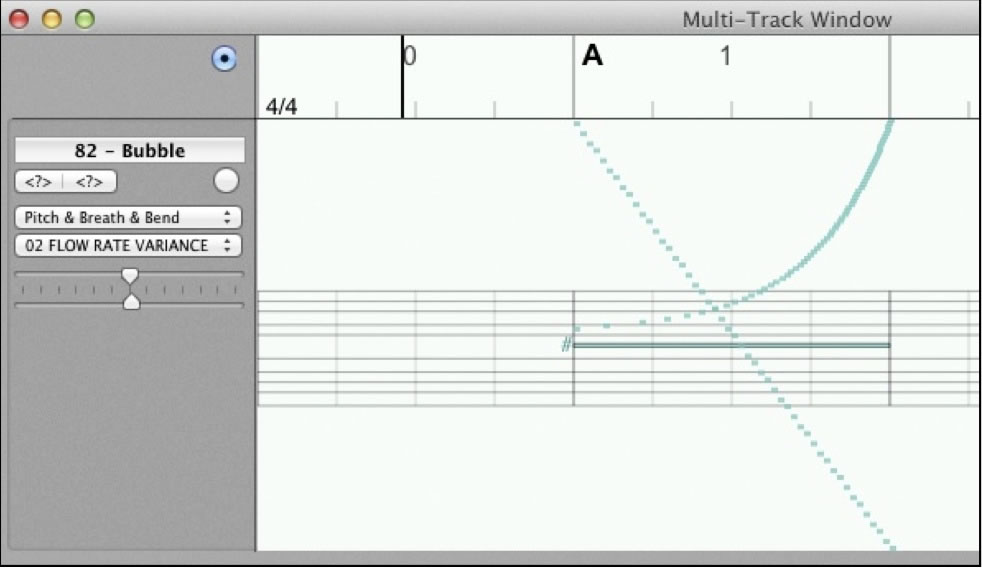Minimize the window with the yellow button
982x568 pixels.
pyautogui.click(x=52, y=19)
